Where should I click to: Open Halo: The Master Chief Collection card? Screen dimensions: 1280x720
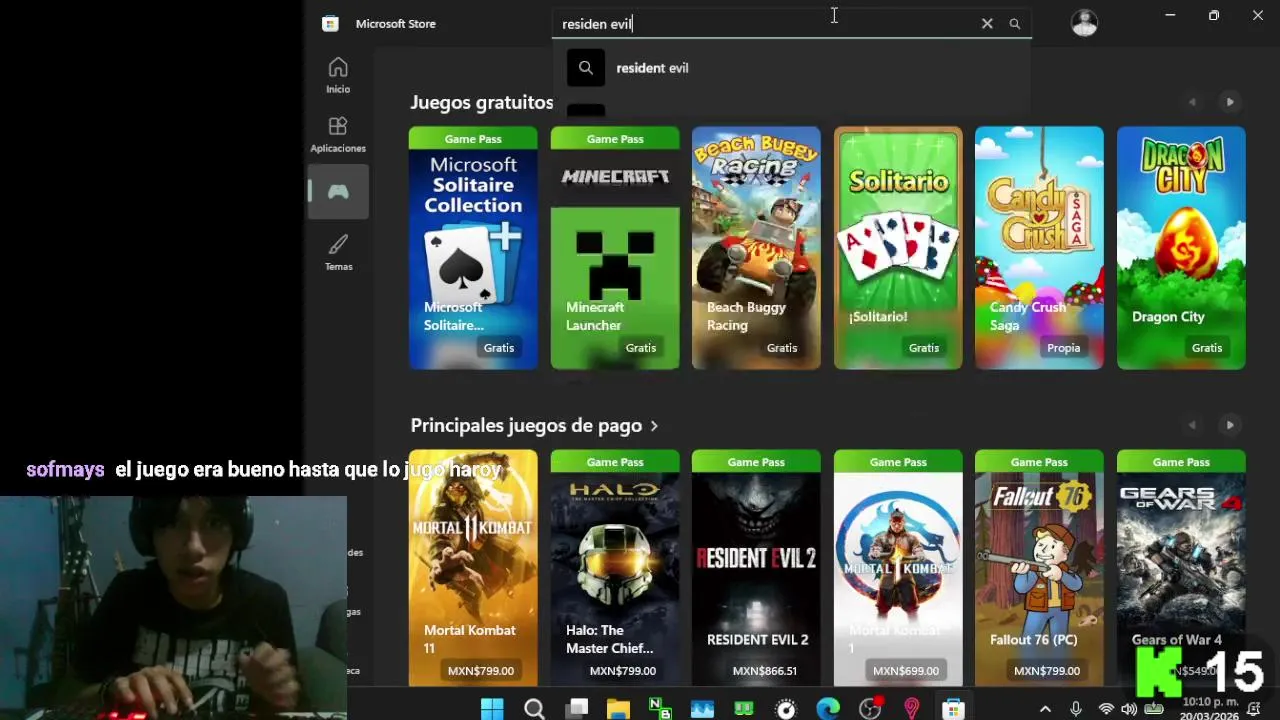tap(615, 568)
